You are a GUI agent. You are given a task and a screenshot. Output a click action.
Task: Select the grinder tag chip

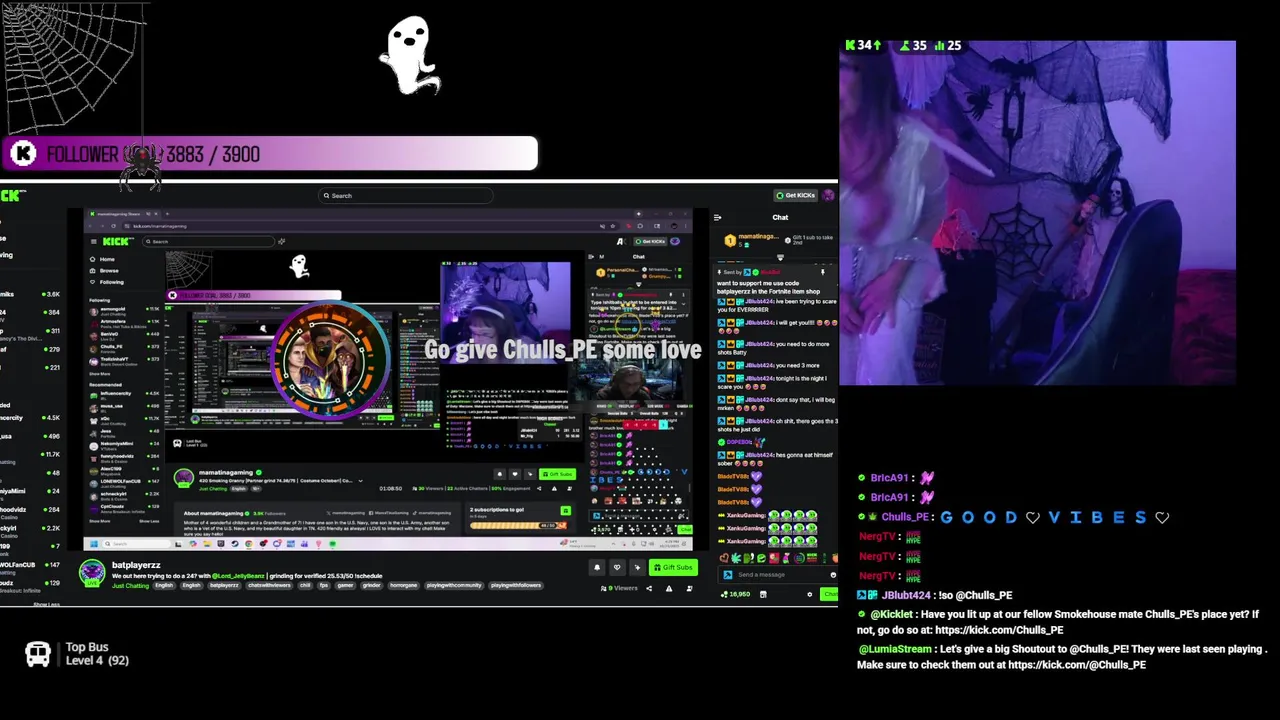coord(370,586)
